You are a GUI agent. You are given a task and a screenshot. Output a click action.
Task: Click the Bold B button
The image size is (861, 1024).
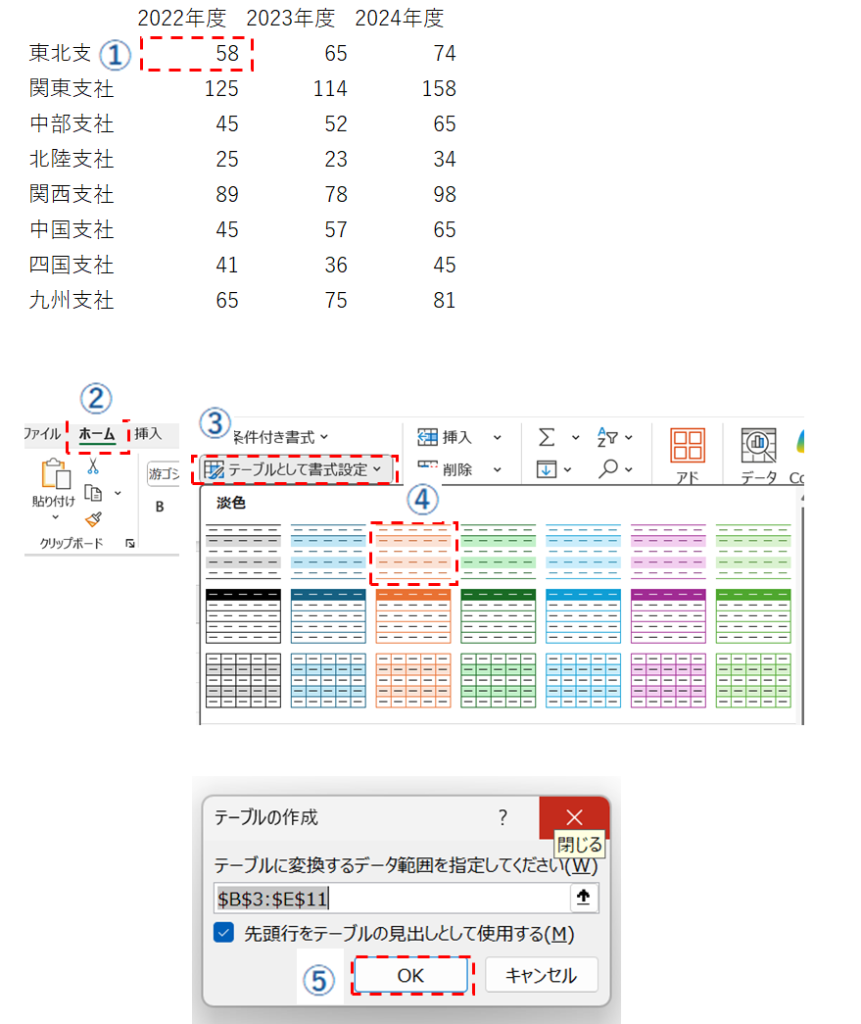[x=159, y=507]
